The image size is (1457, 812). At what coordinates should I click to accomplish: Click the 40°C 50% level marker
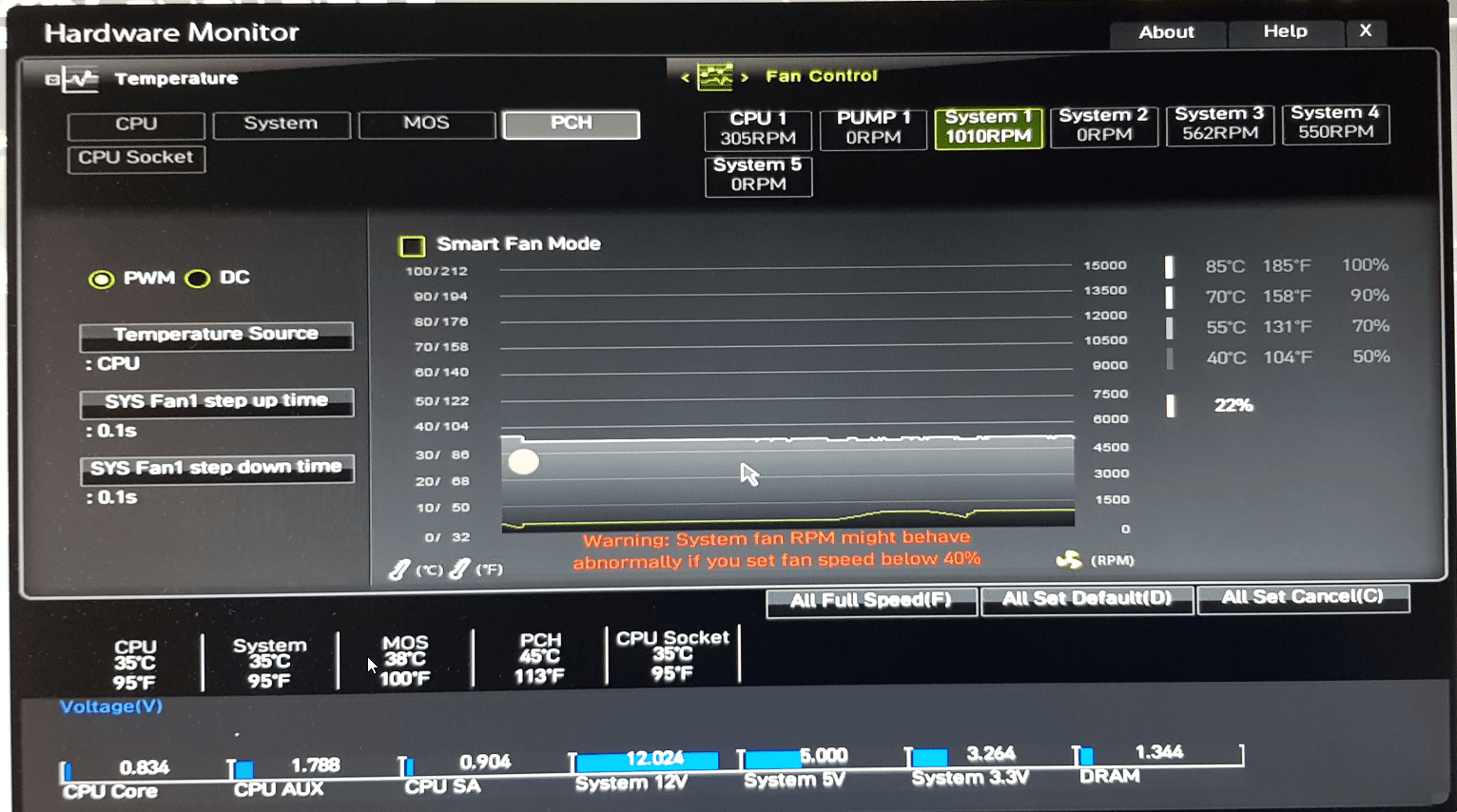1169,358
